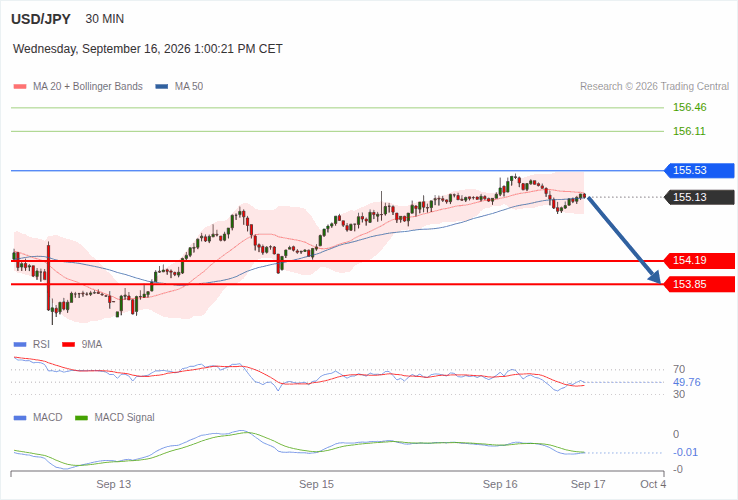Click the USD/JPY symbol title
This screenshot has height=500, width=738.
pyautogui.click(x=41, y=19)
